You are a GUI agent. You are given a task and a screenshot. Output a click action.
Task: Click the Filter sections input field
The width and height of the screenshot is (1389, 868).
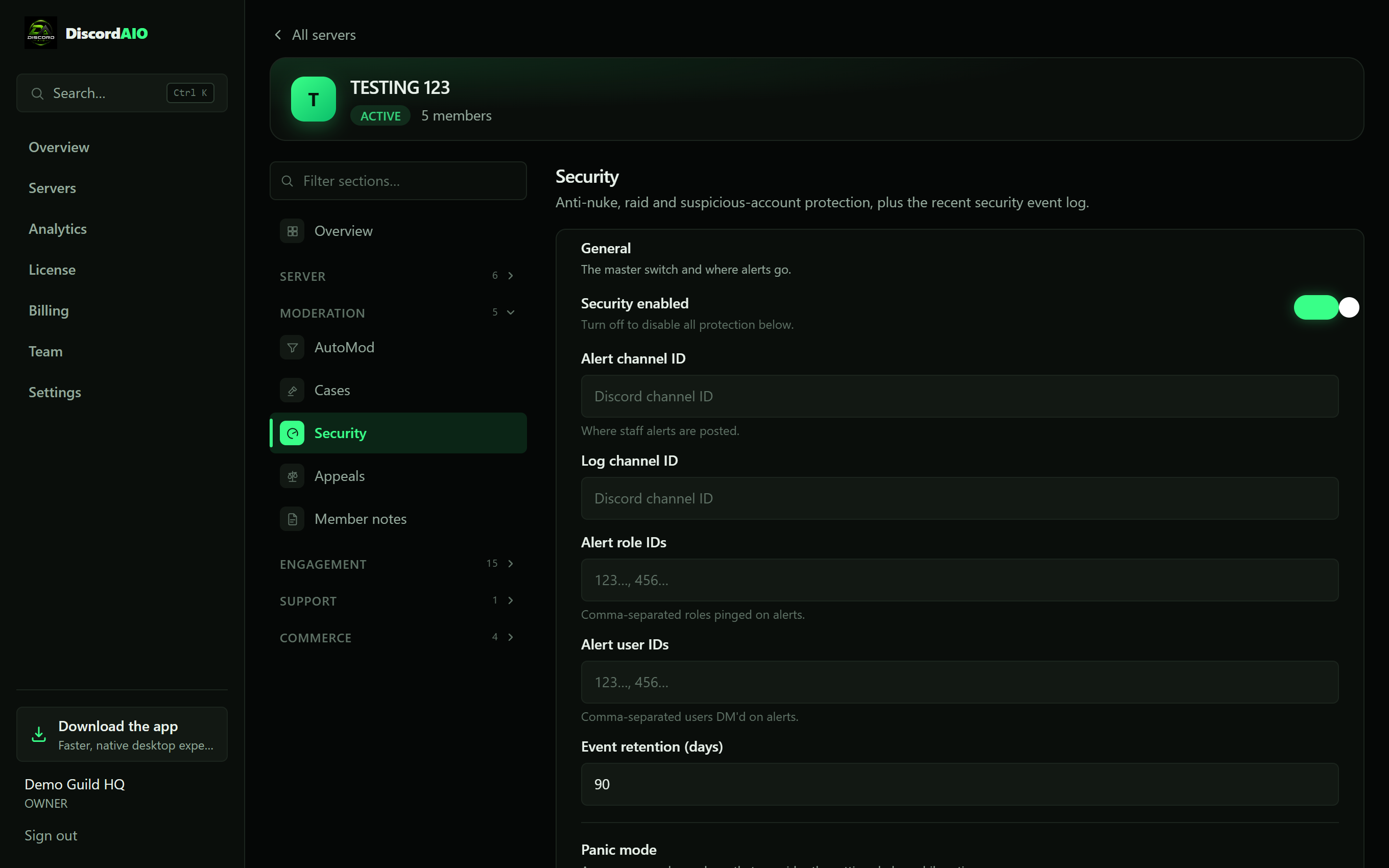point(398,181)
